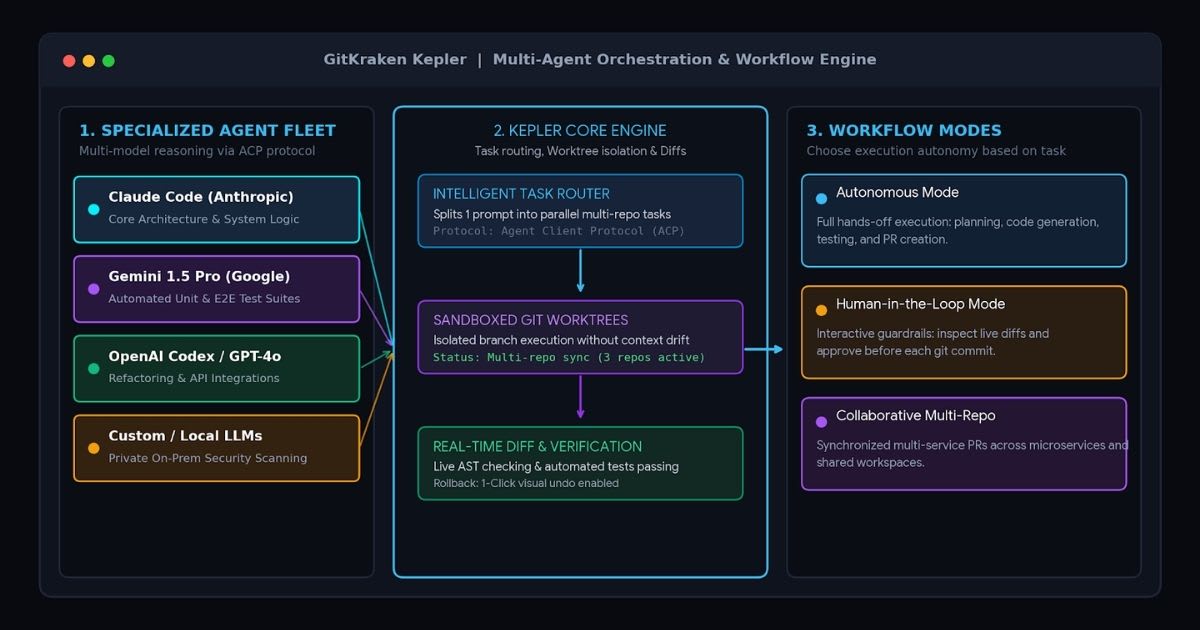This screenshot has height=630, width=1200.
Task: Select the Real-Time Diff & Verification box
Action: 580,463
